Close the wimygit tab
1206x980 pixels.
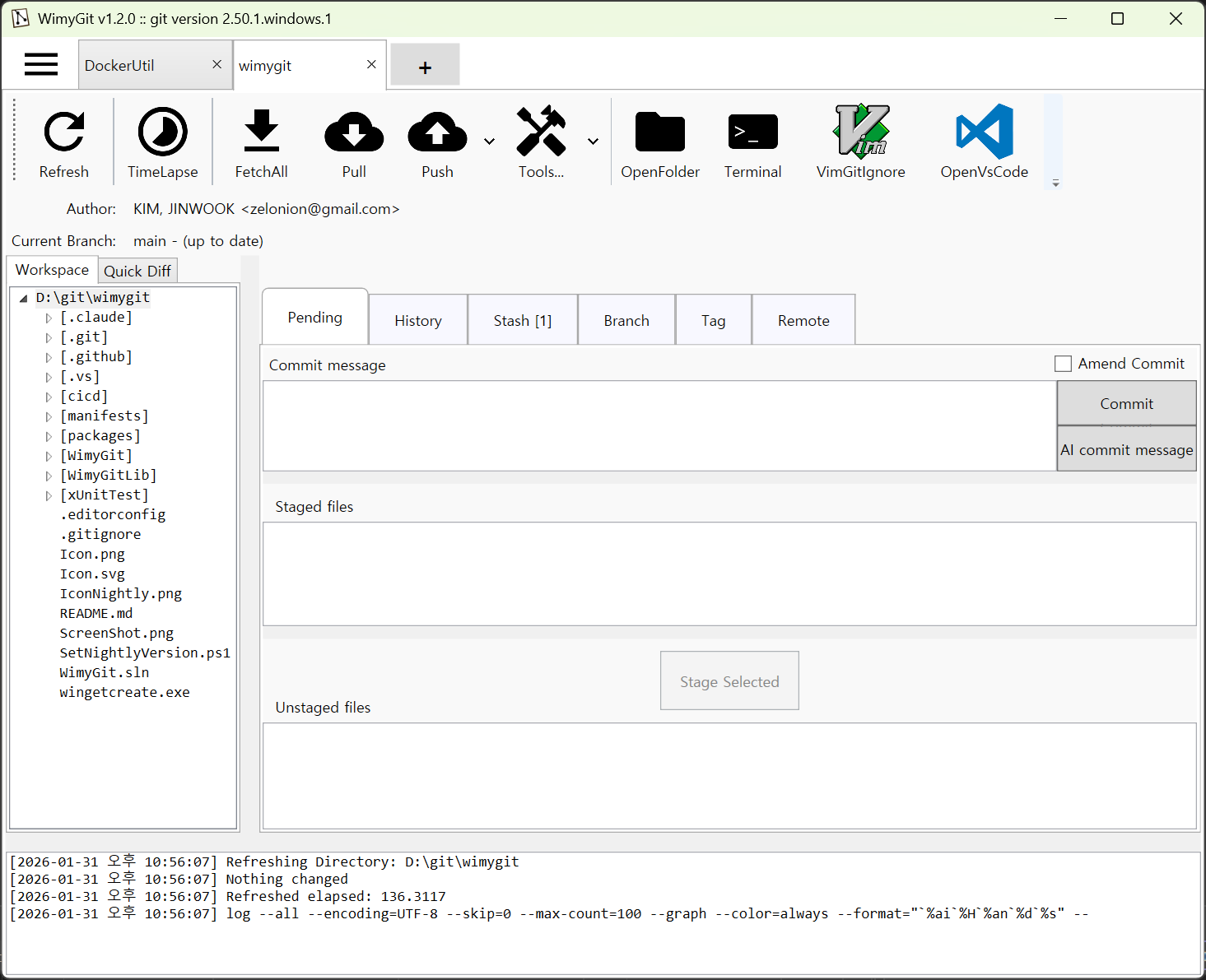[371, 64]
